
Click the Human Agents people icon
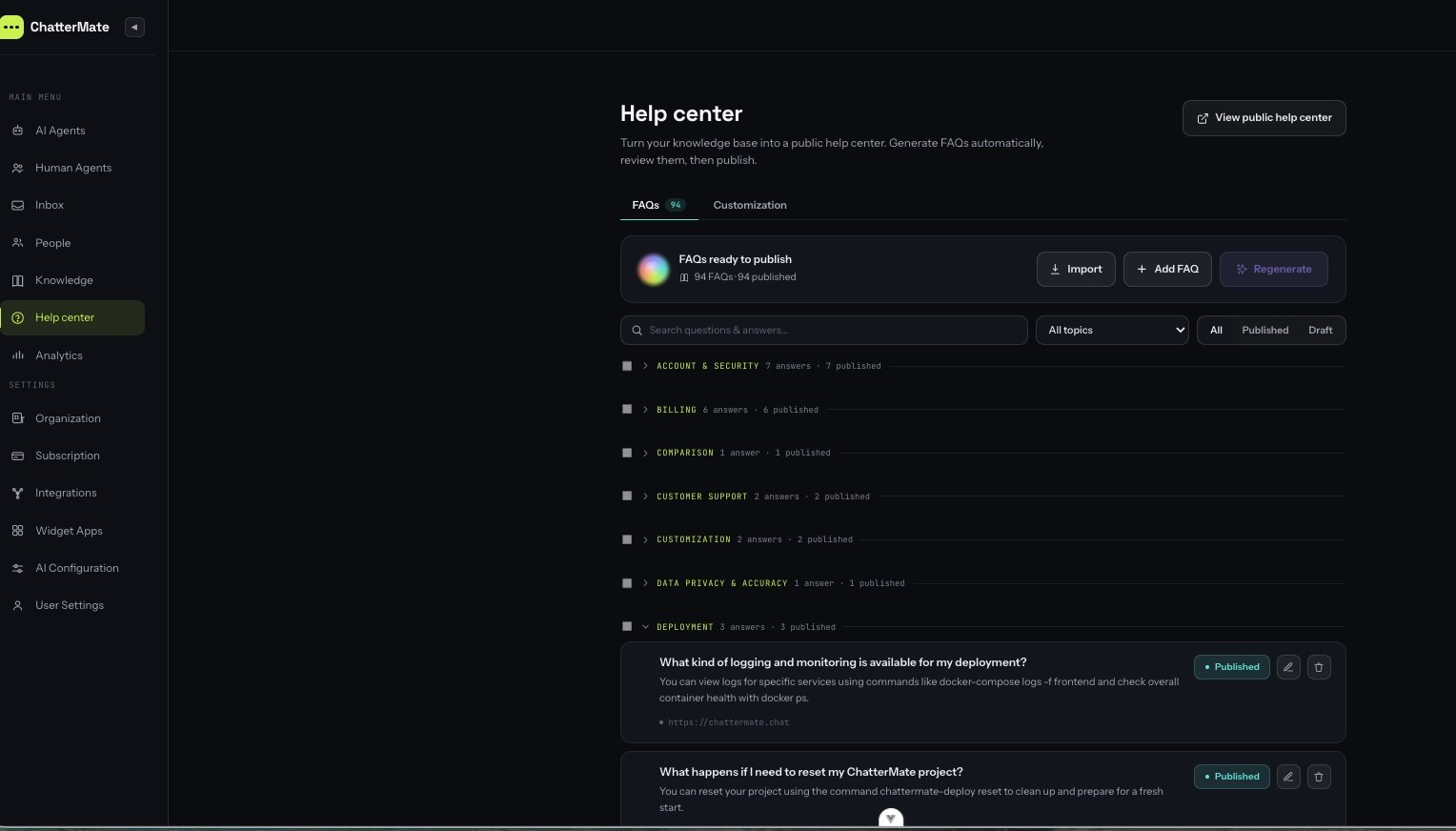(x=17, y=168)
